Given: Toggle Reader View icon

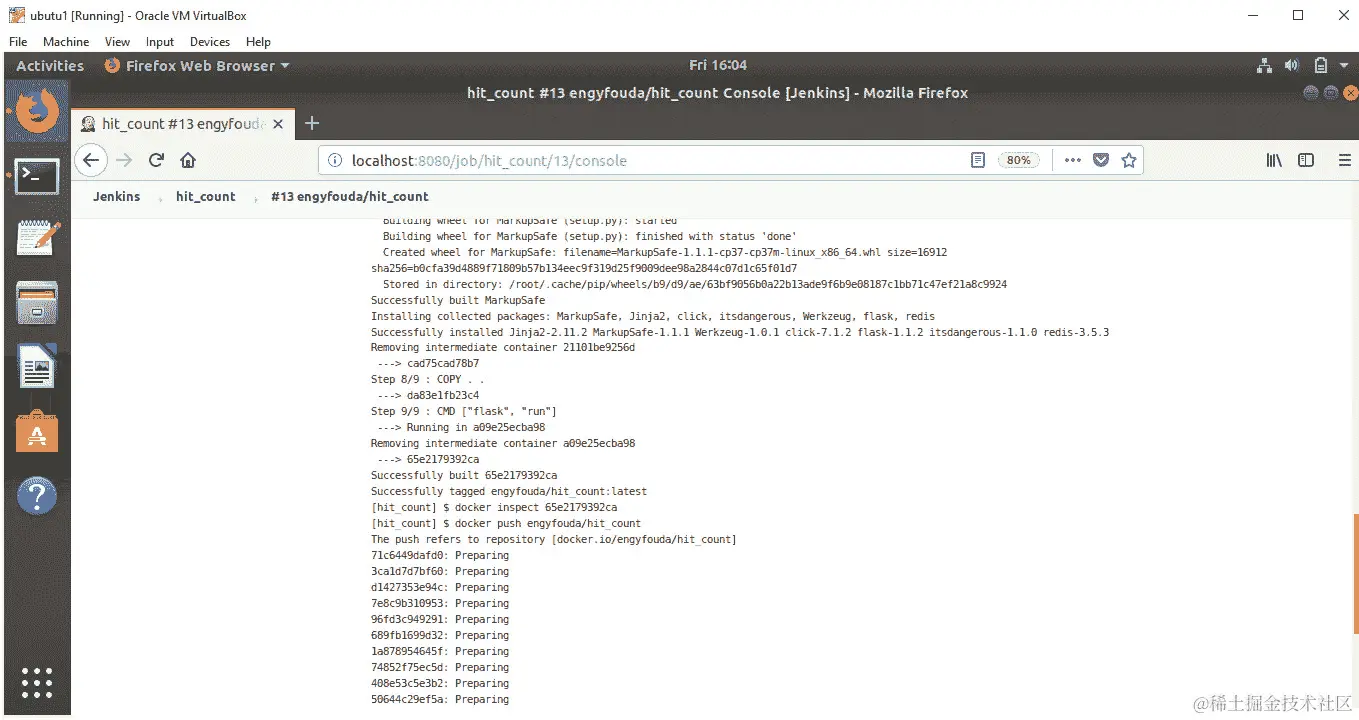Looking at the screenshot, I should (x=978, y=160).
